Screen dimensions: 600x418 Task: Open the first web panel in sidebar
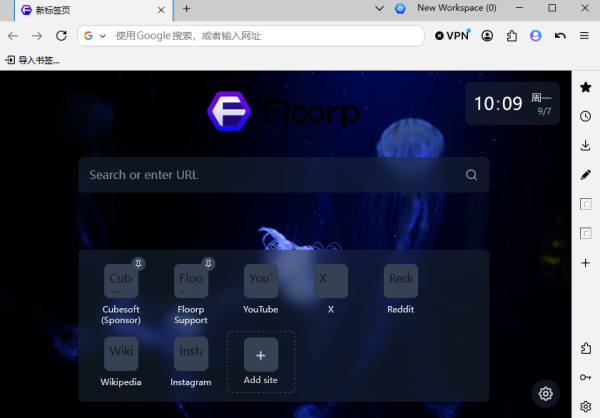pos(585,204)
